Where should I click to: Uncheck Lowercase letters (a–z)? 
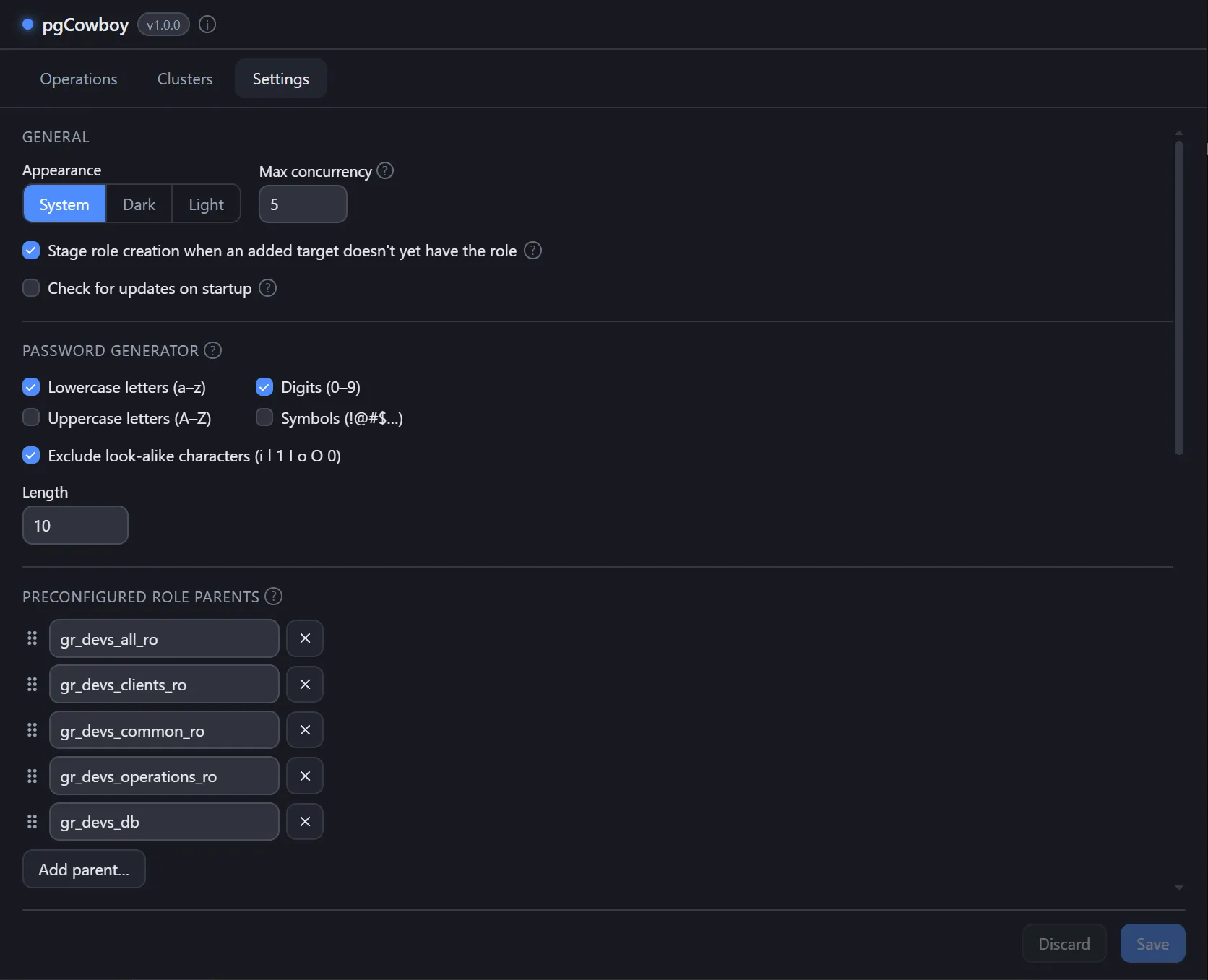(x=31, y=387)
